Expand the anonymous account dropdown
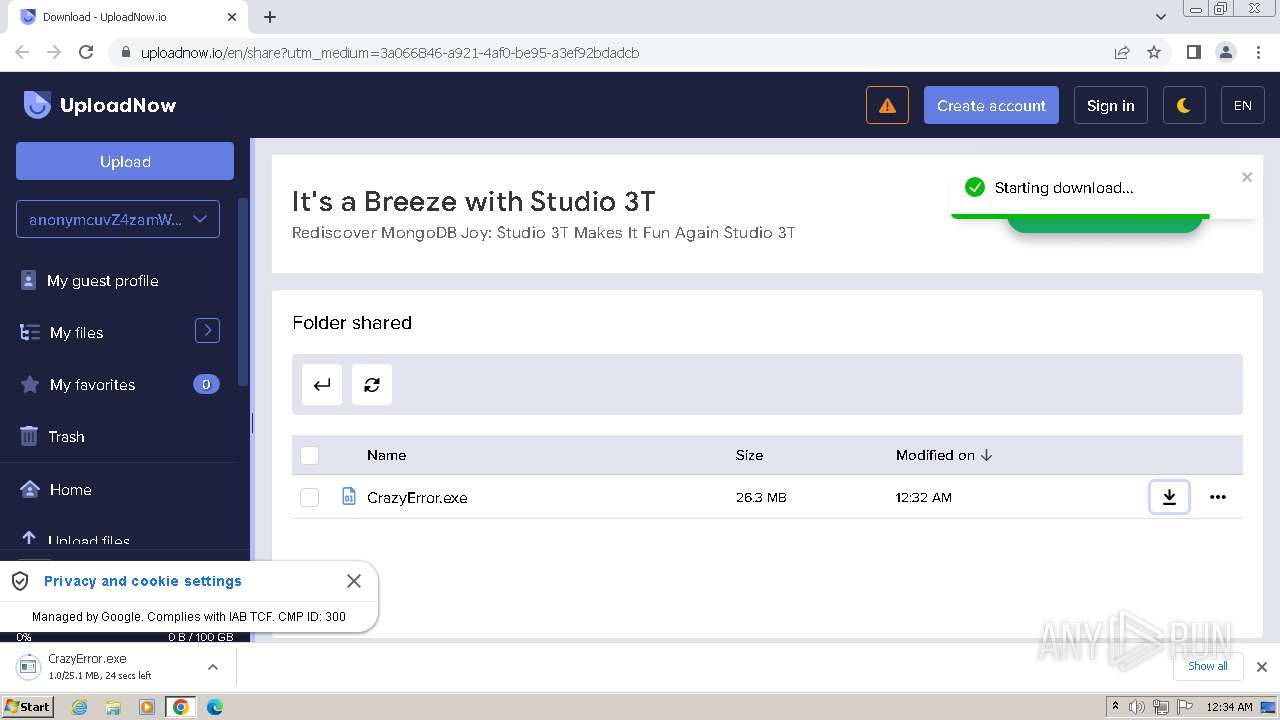The width and height of the screenshot is (1280, 720). coord(118,219)
